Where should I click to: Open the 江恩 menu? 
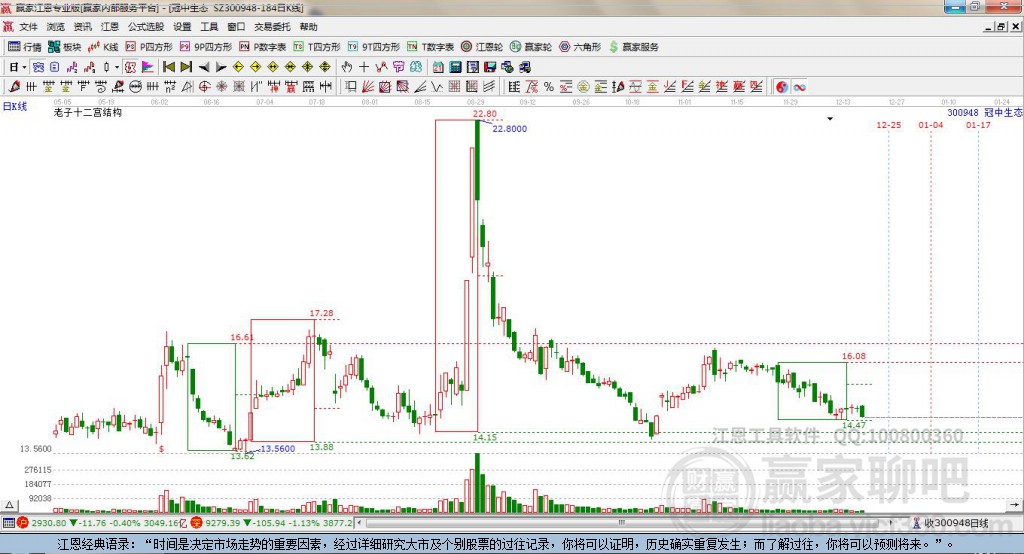coord(110,27)
